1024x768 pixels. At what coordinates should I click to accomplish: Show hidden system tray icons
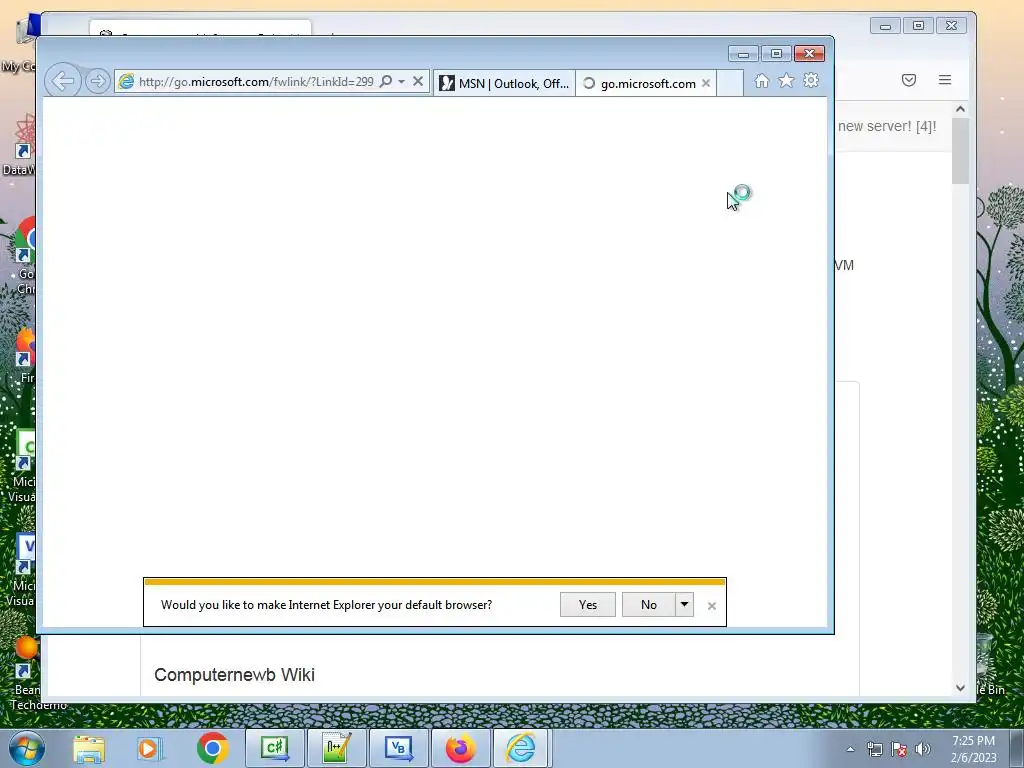pos(850,749)
